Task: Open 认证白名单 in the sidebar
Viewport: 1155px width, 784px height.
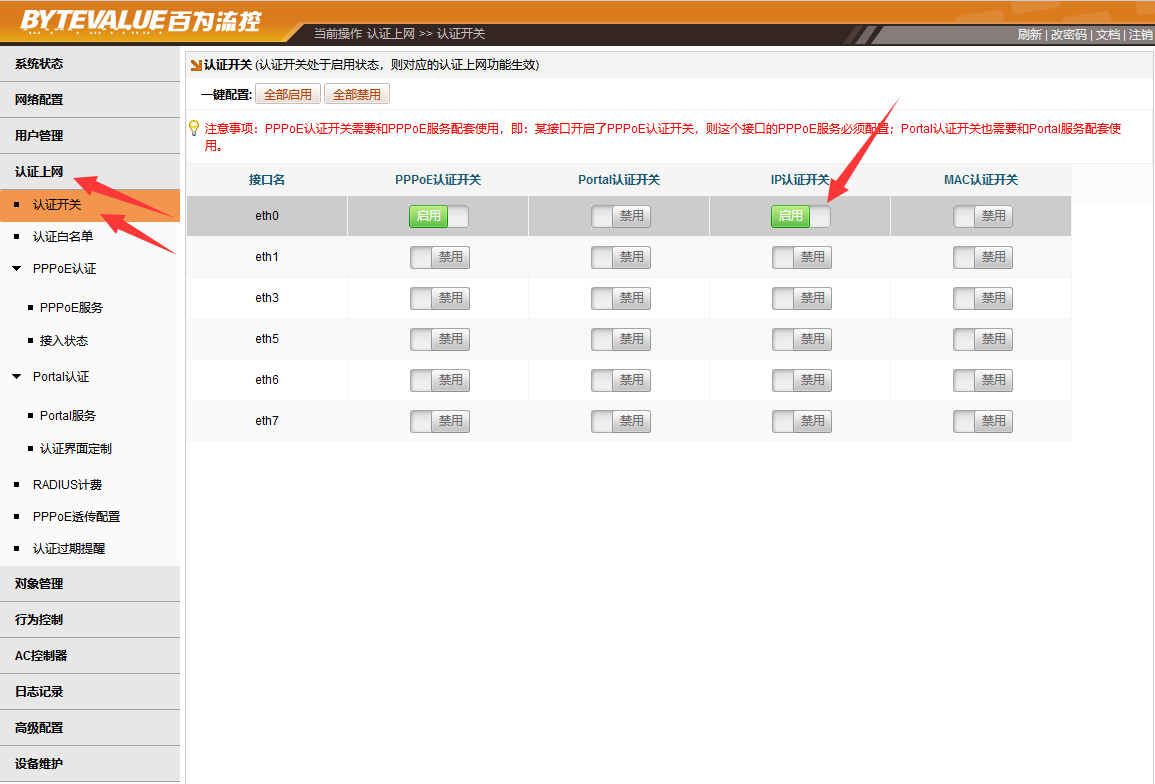Action: [x=62, y=237]
